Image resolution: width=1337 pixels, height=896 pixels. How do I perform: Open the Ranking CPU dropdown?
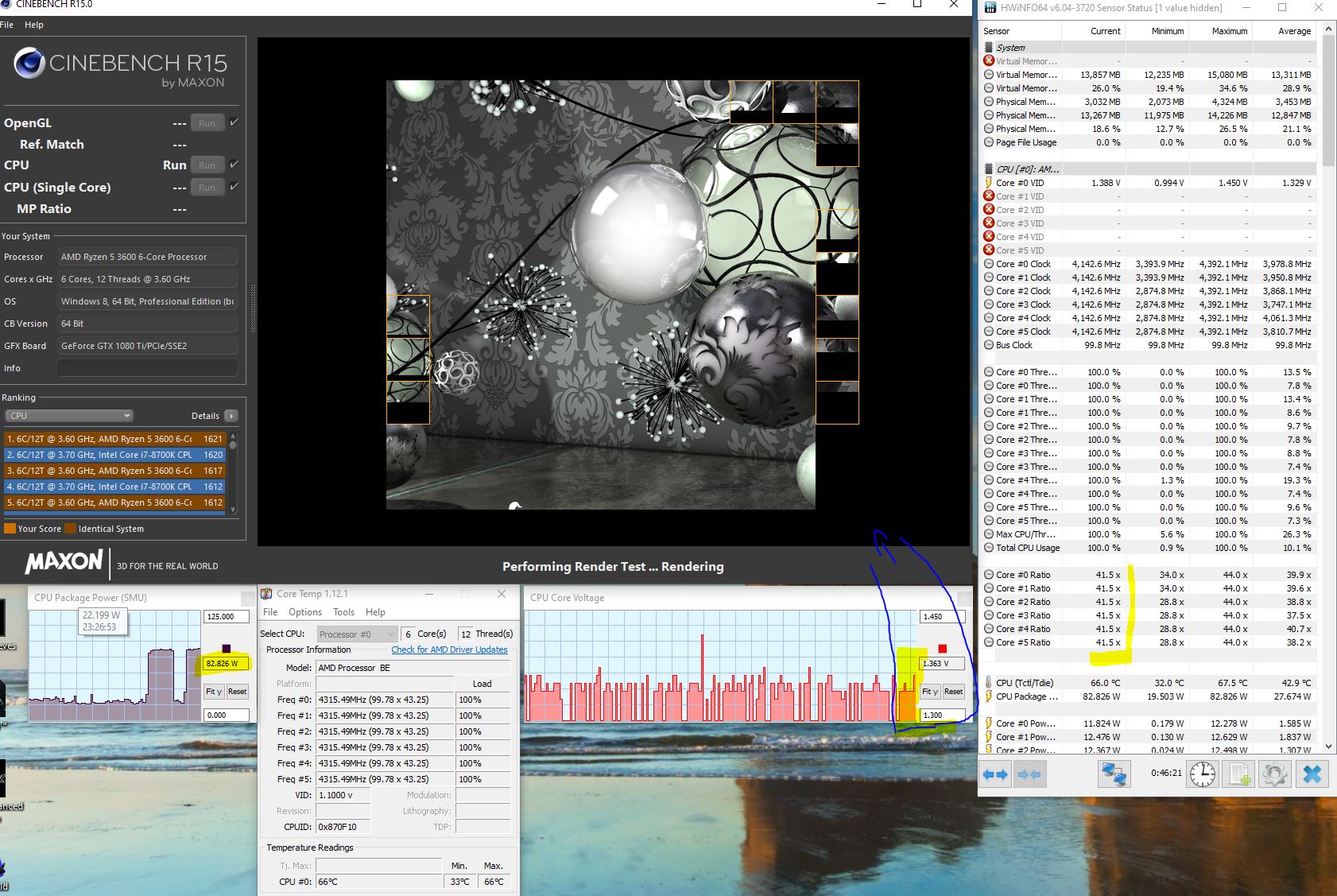70,416
